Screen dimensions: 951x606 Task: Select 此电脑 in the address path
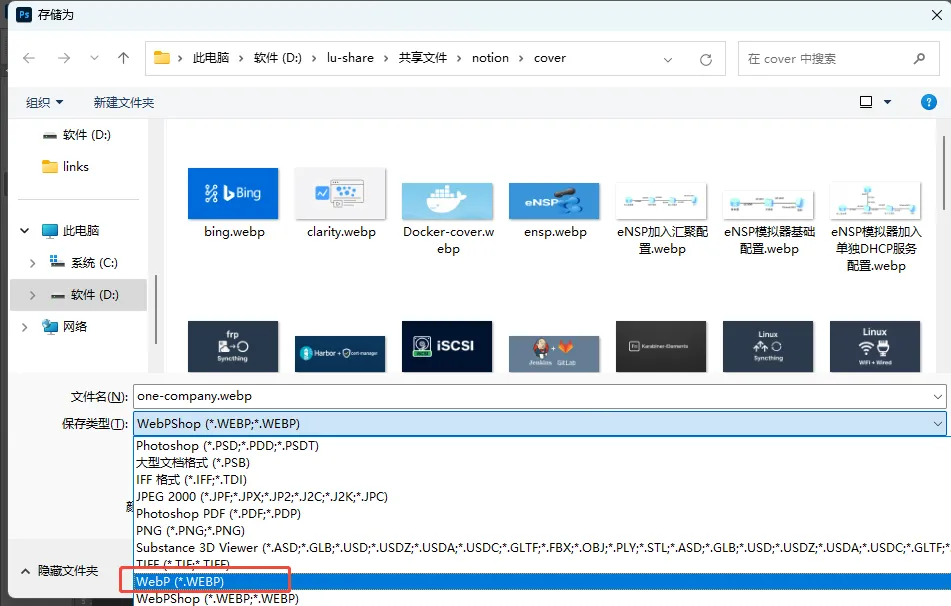click(x=210, y=58)
